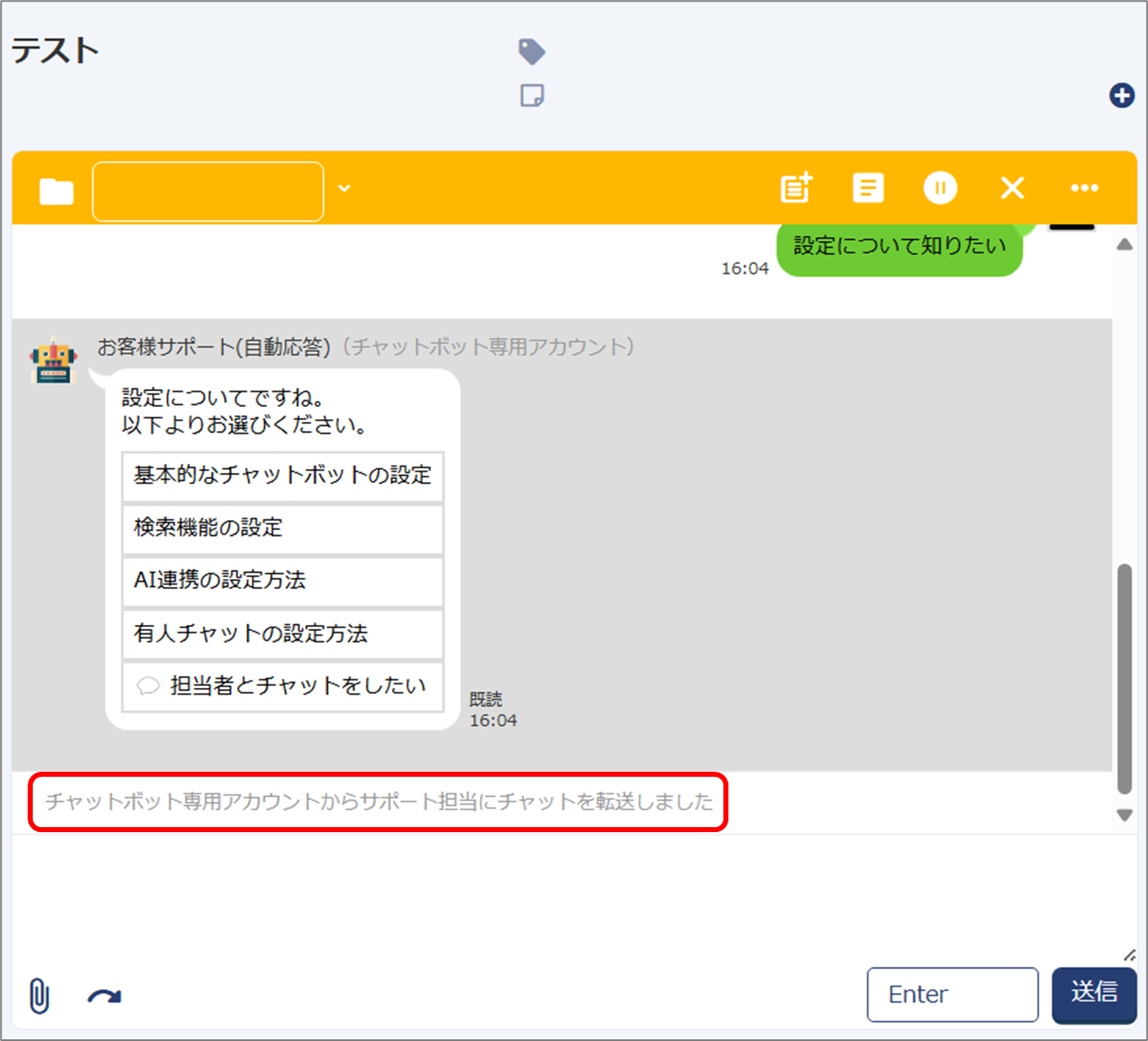1148x1041 pixels.
Task: Expand the dropdown chevron next to the folder field
Action: 344,189
